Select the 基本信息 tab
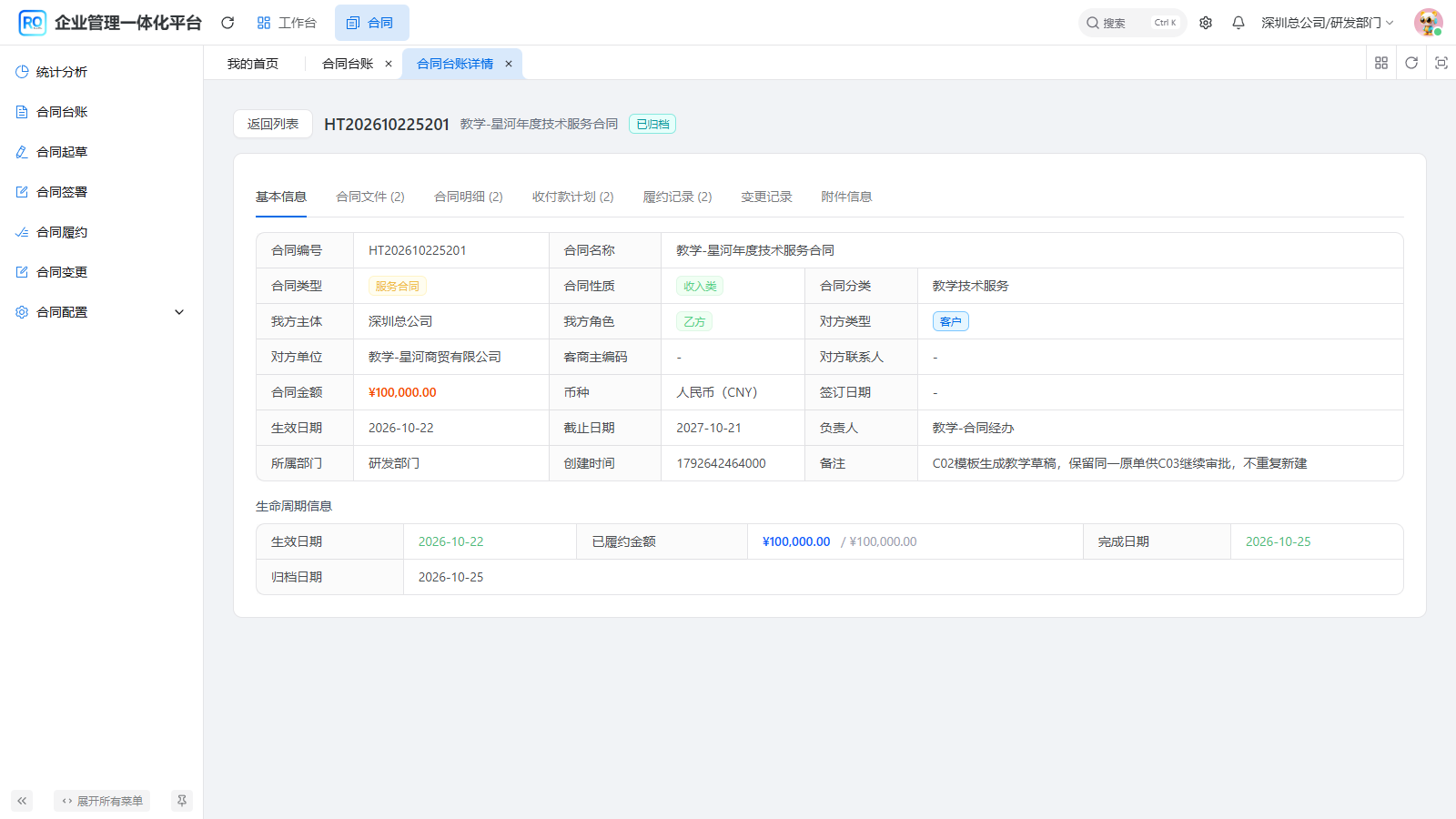This screenshot has height=819, width=1456. (x=281, y=197)
